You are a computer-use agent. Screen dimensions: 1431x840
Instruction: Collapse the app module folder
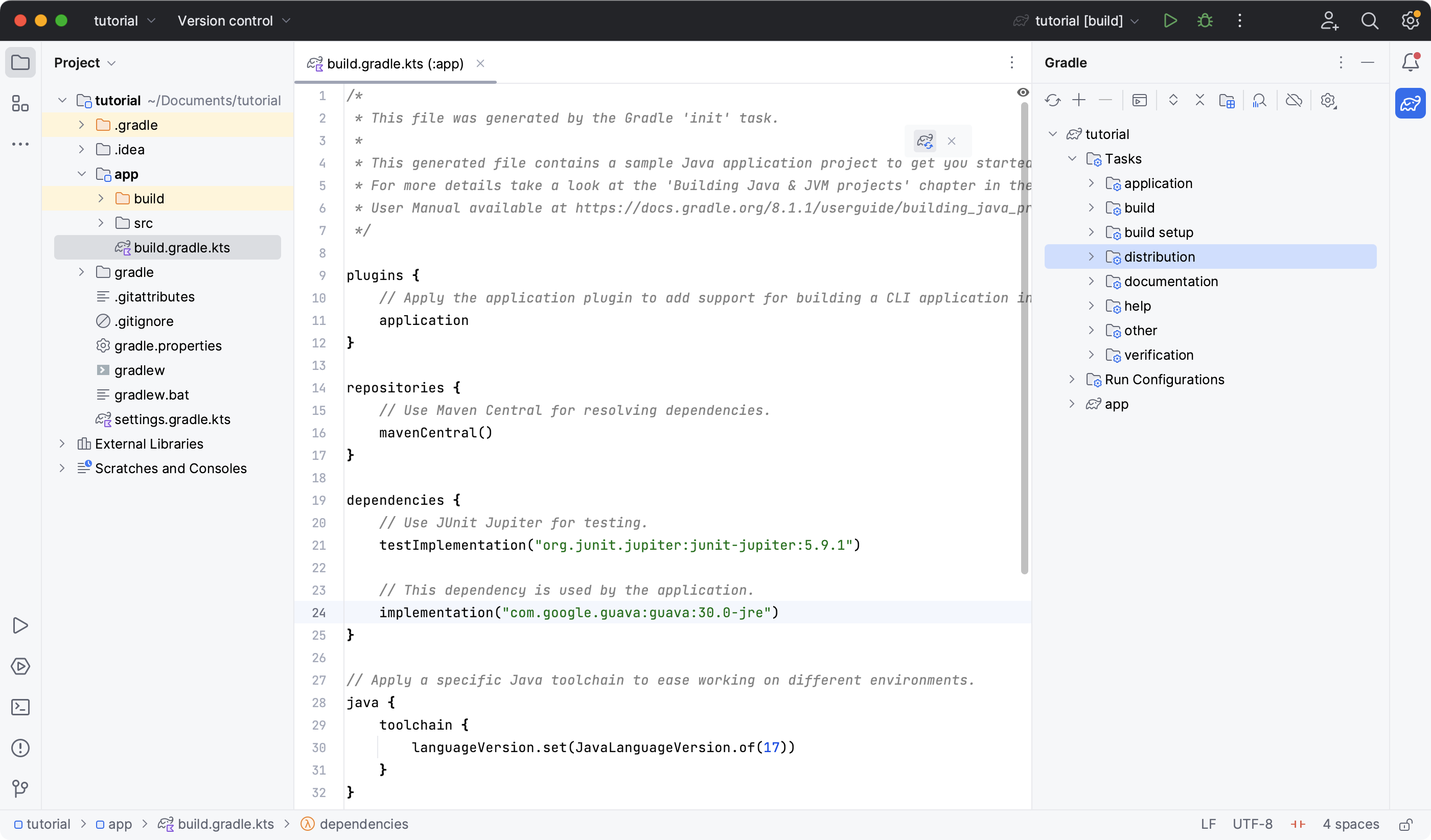click(x=82, y=174)
